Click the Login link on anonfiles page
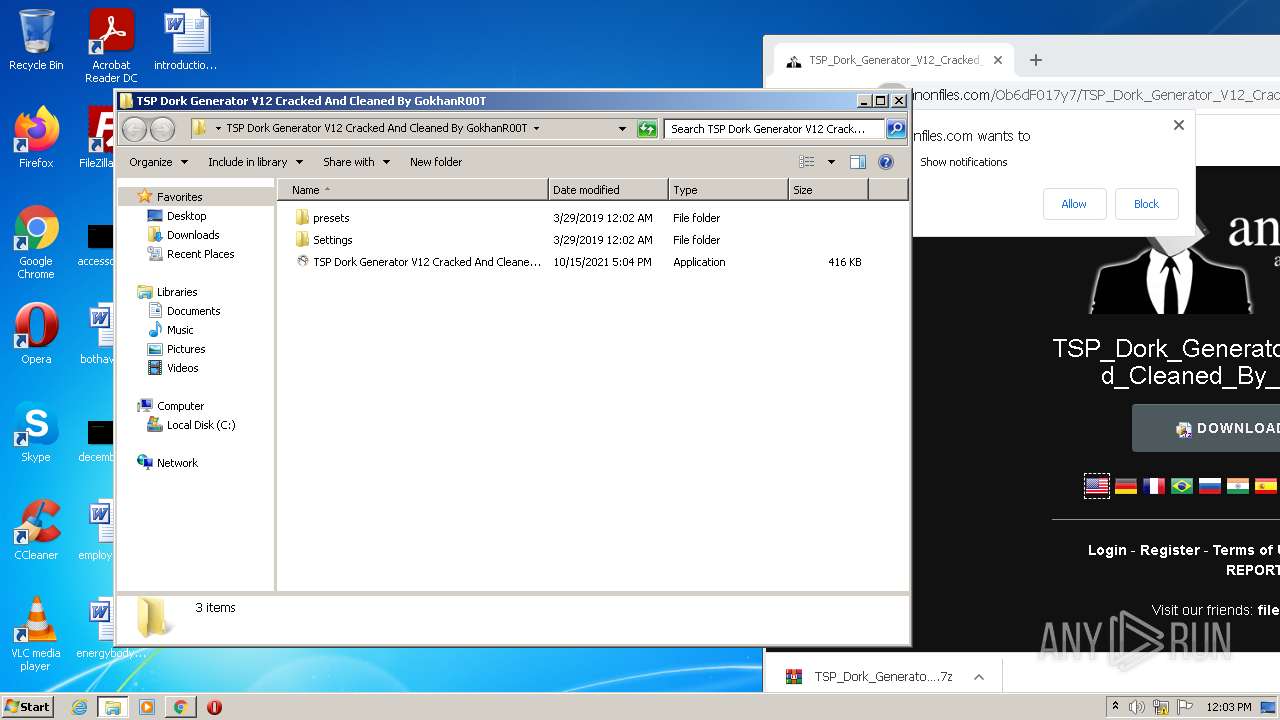The image size is (1280, 720). point(1107,550)
